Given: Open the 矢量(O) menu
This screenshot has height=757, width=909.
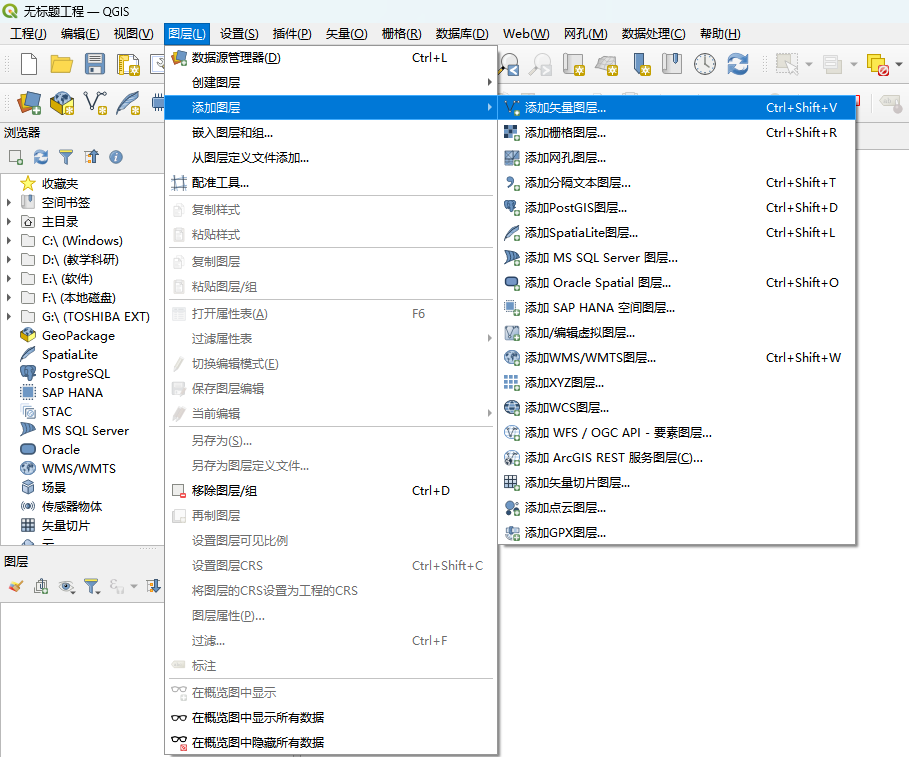Looking at the screenshot, I should pos(346,34).
